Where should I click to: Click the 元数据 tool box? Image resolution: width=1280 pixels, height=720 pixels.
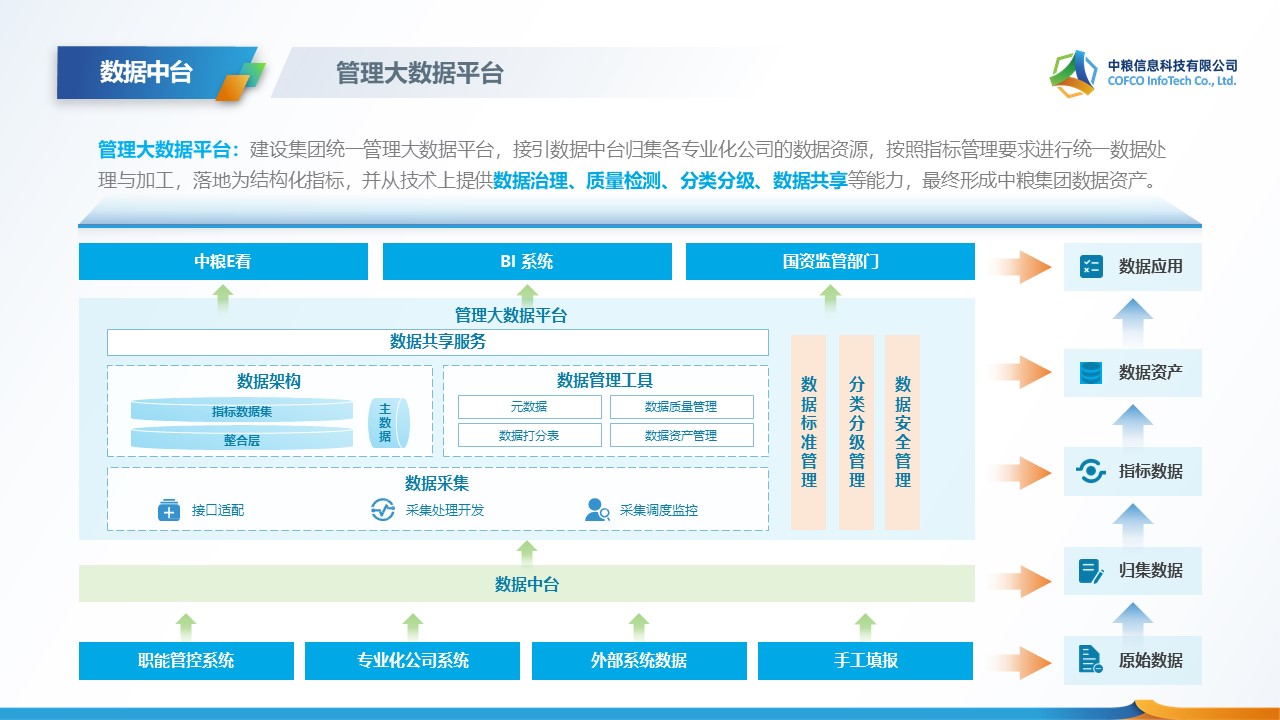click(x=529, y=407)
